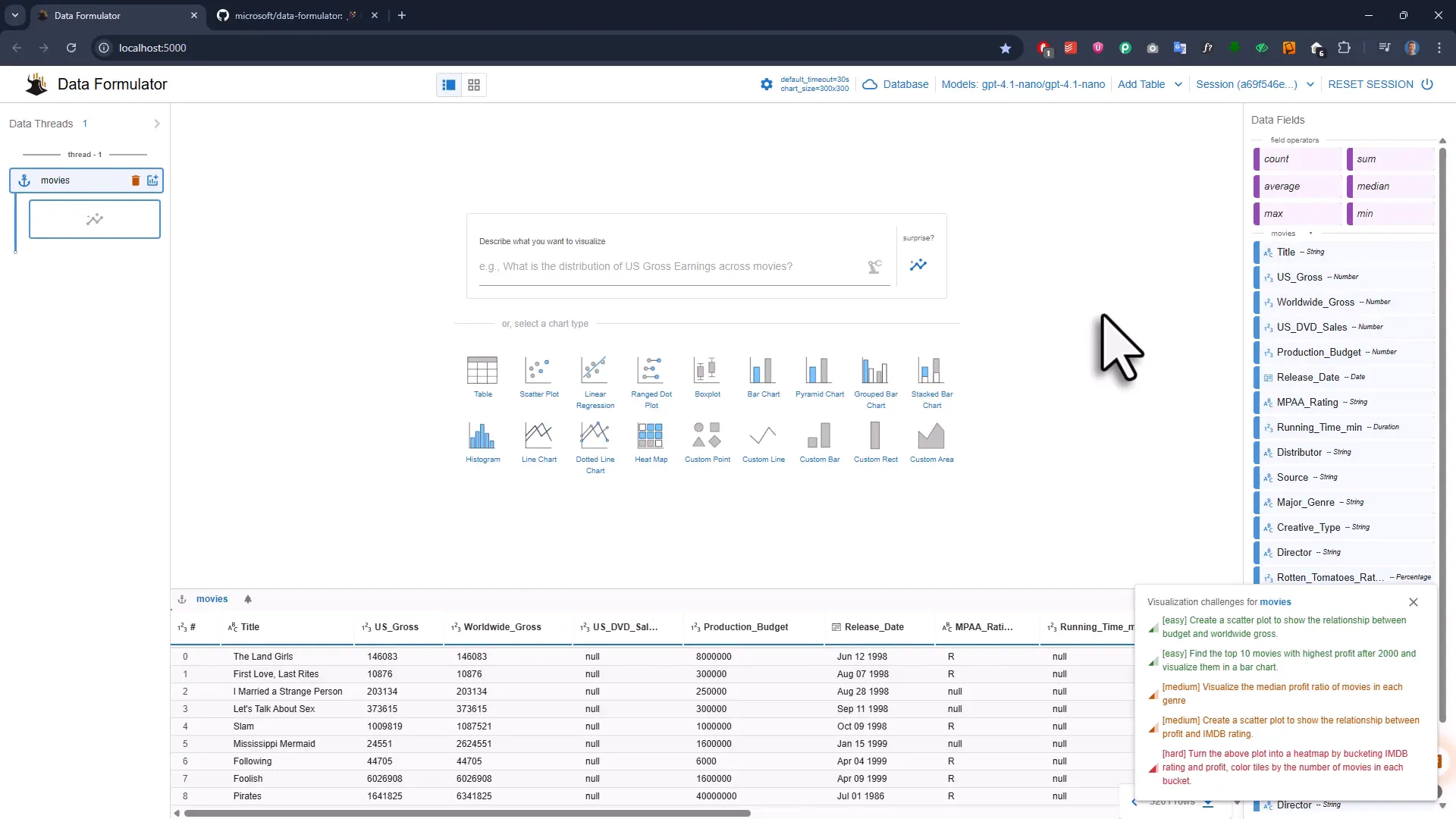Switch to list layout view
1456x819 pixels.
click(448, 85)
